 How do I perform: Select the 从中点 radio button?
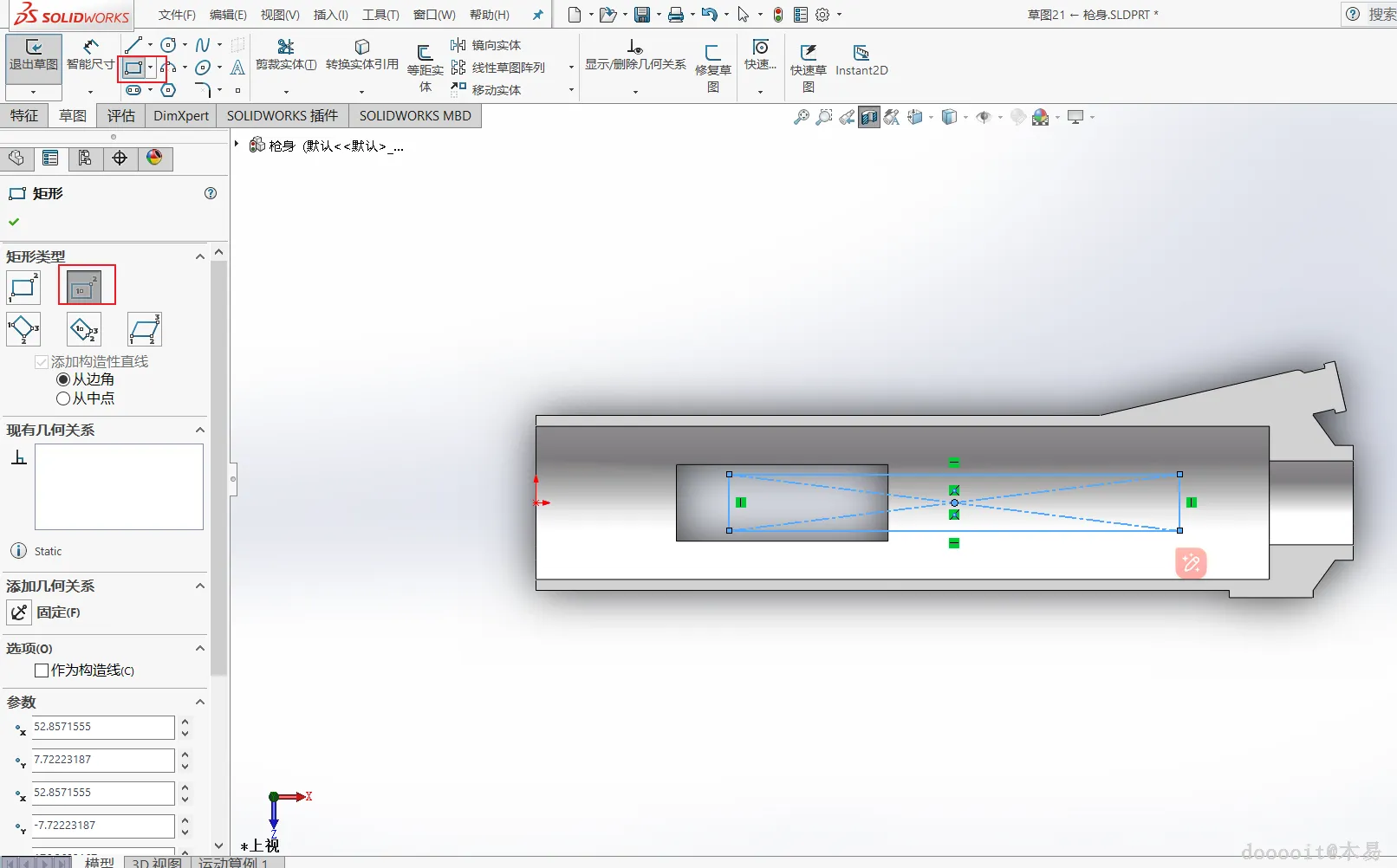63,398
